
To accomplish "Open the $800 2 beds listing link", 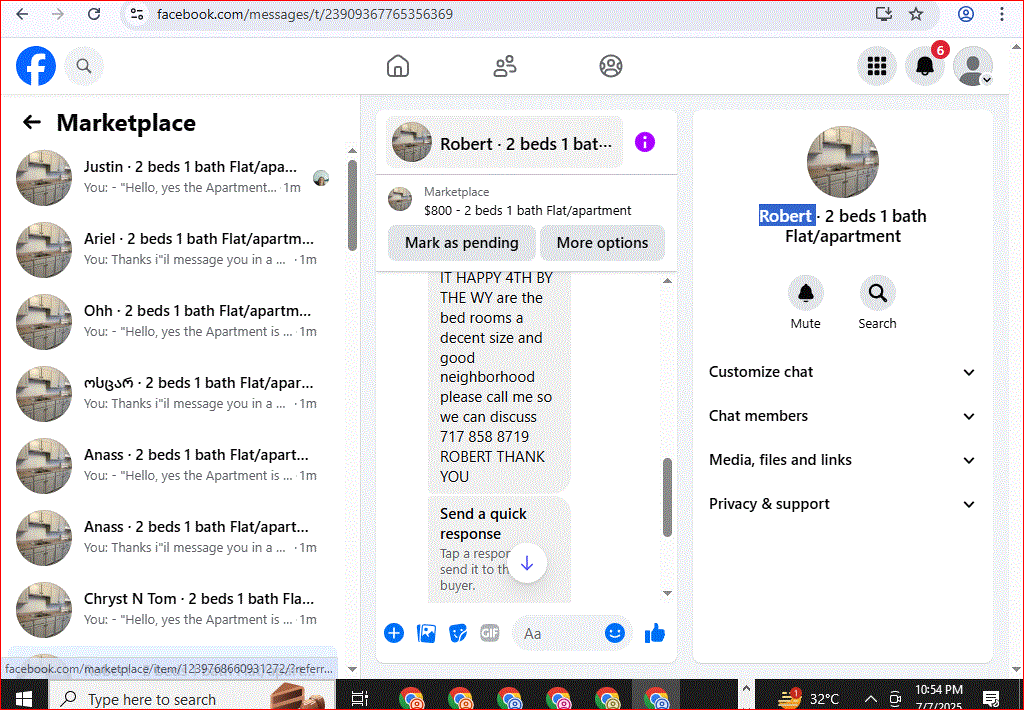I will pos(527,202).
